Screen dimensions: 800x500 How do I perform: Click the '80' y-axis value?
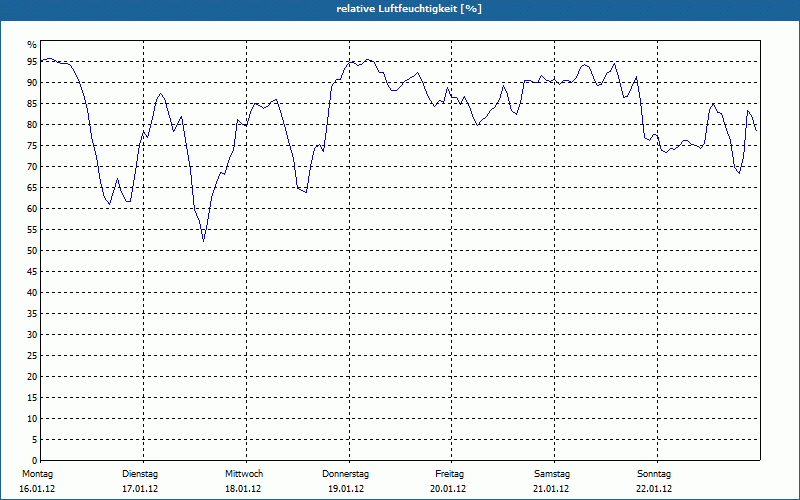pos(32,124)
